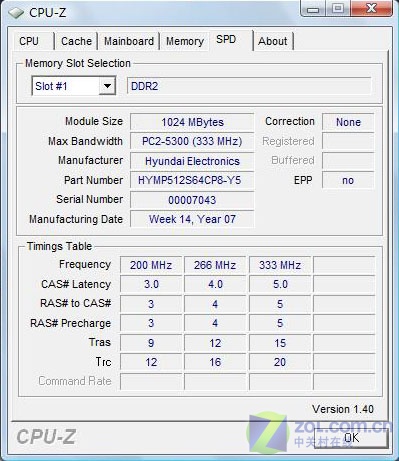Close the CPU-Z window
The height and width of the screenshot is (461, 399).
coord(371,9)
